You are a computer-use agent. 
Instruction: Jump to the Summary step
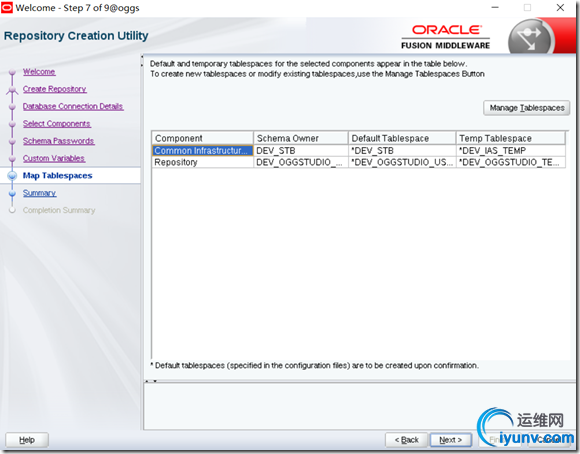pos(39,193)
